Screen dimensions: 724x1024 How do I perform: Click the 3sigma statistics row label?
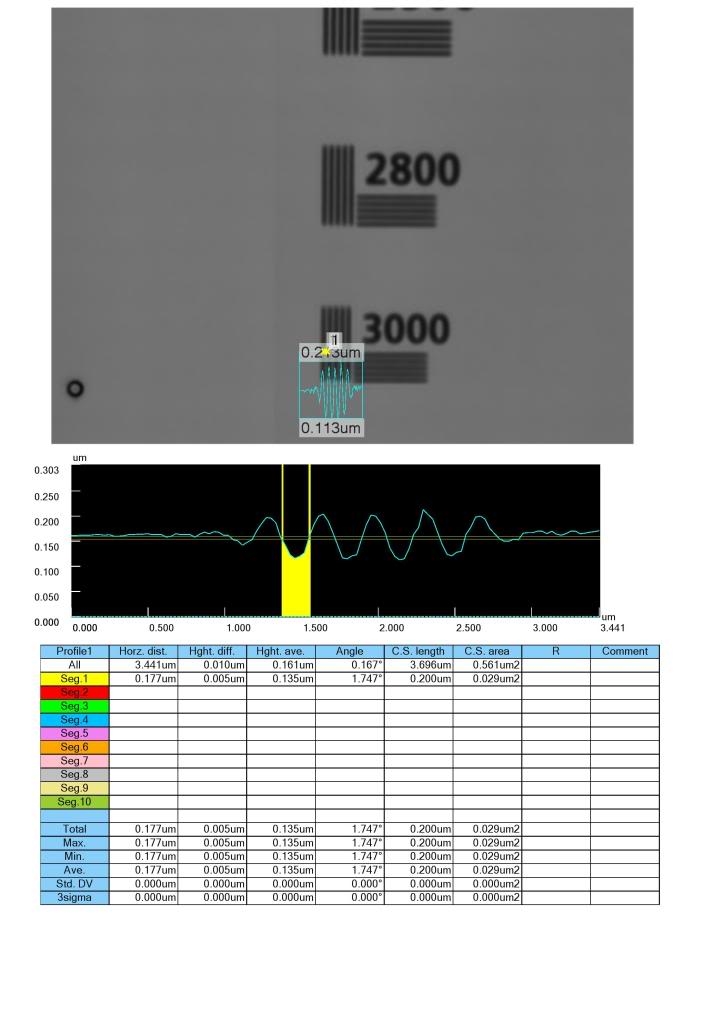pyautogui.click(x=74, y=898)
